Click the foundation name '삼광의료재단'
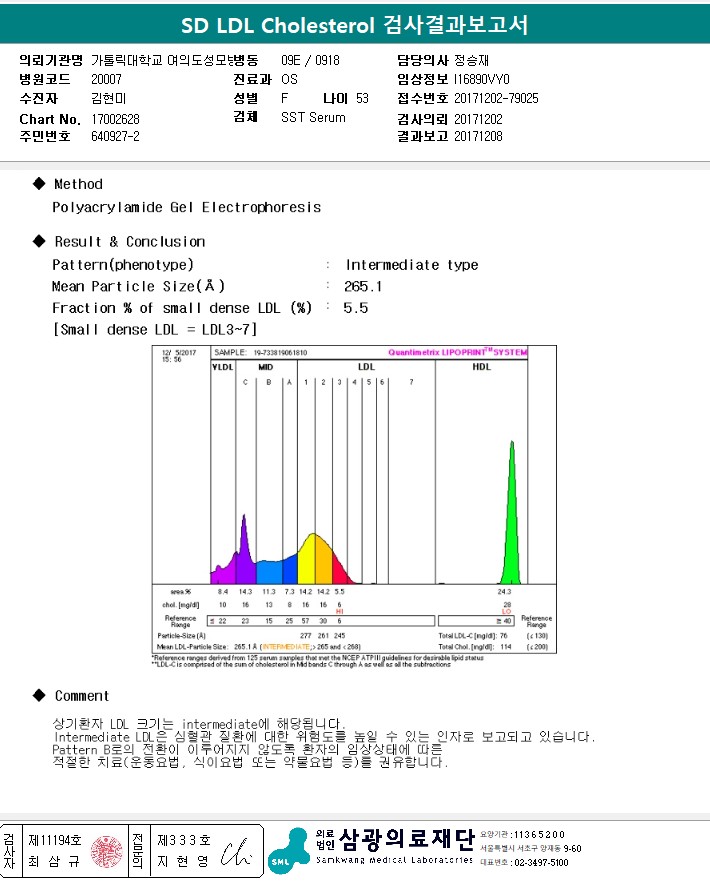Screen dimensions: 710x885 pyautogui.click(x=406, y=839)
